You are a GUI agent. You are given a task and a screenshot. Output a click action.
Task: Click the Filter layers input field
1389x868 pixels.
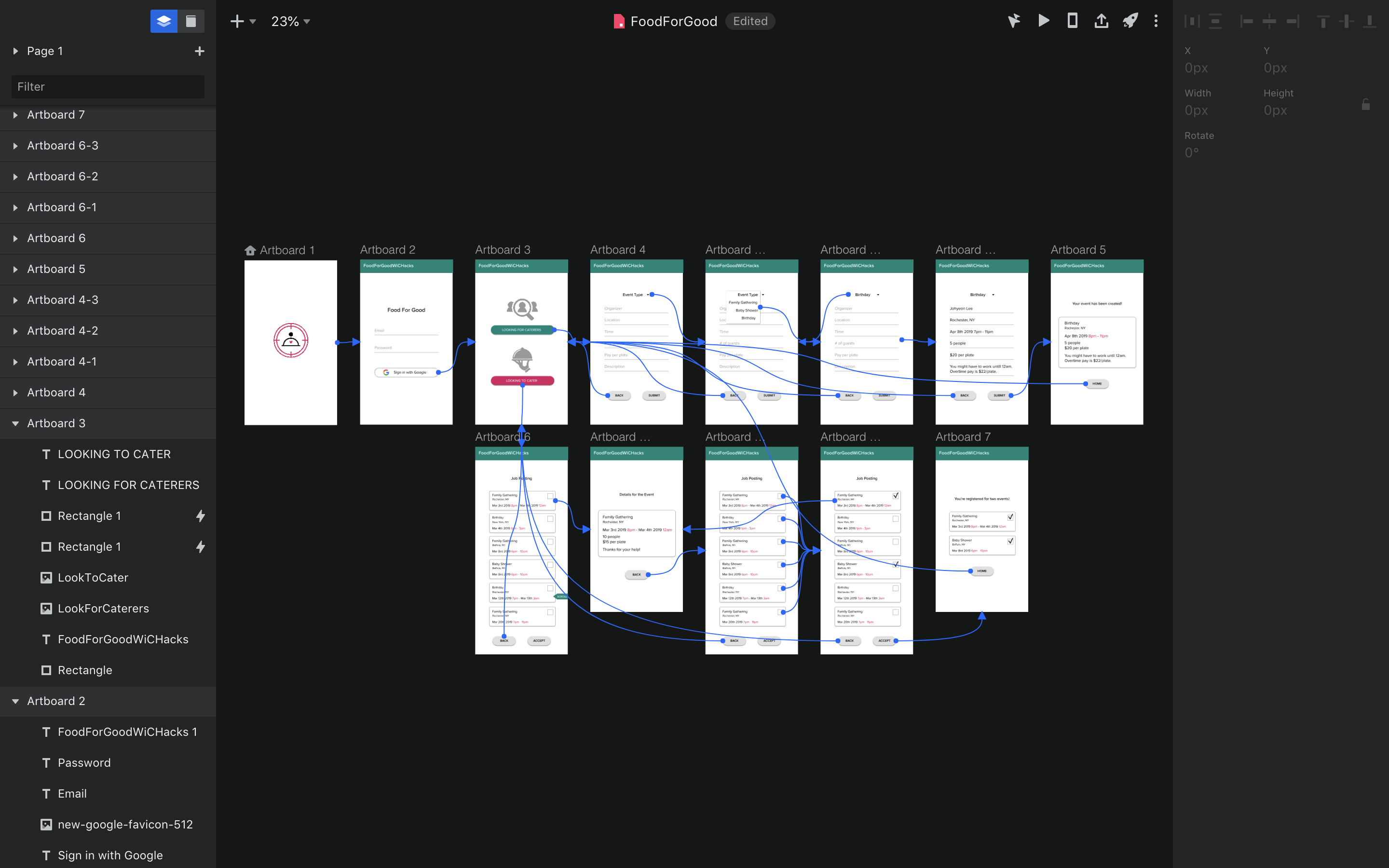(x=108, y=87)
